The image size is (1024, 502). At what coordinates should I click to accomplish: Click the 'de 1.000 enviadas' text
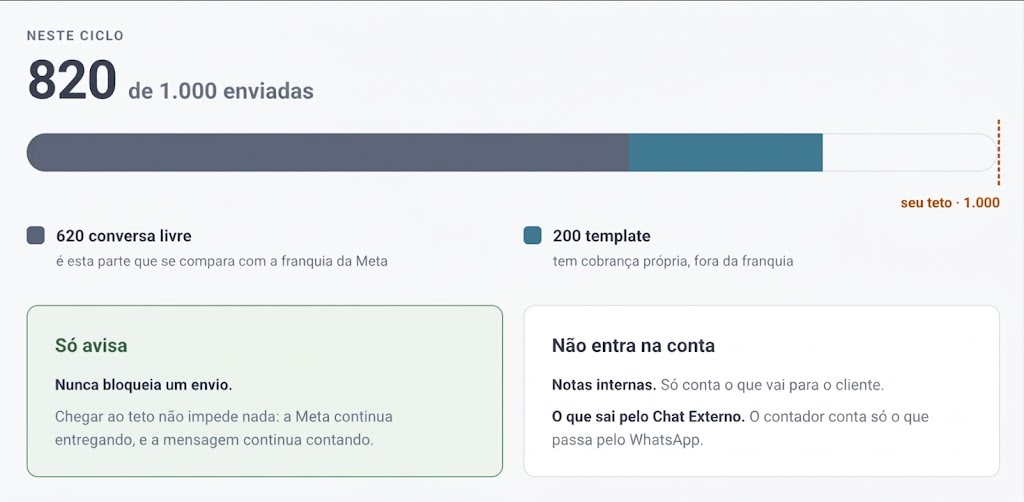click(221, 91)
